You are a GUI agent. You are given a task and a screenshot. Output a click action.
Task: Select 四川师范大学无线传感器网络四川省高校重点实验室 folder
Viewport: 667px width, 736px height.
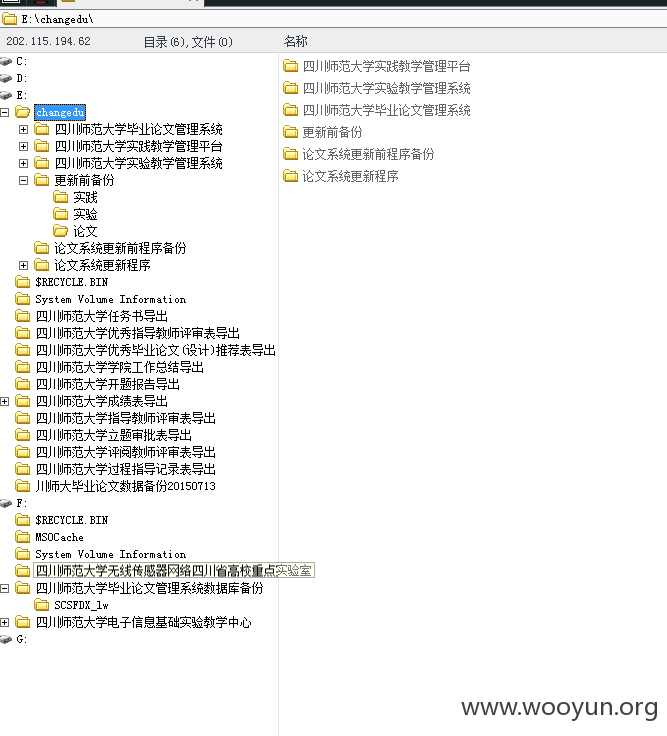[174, 571]
